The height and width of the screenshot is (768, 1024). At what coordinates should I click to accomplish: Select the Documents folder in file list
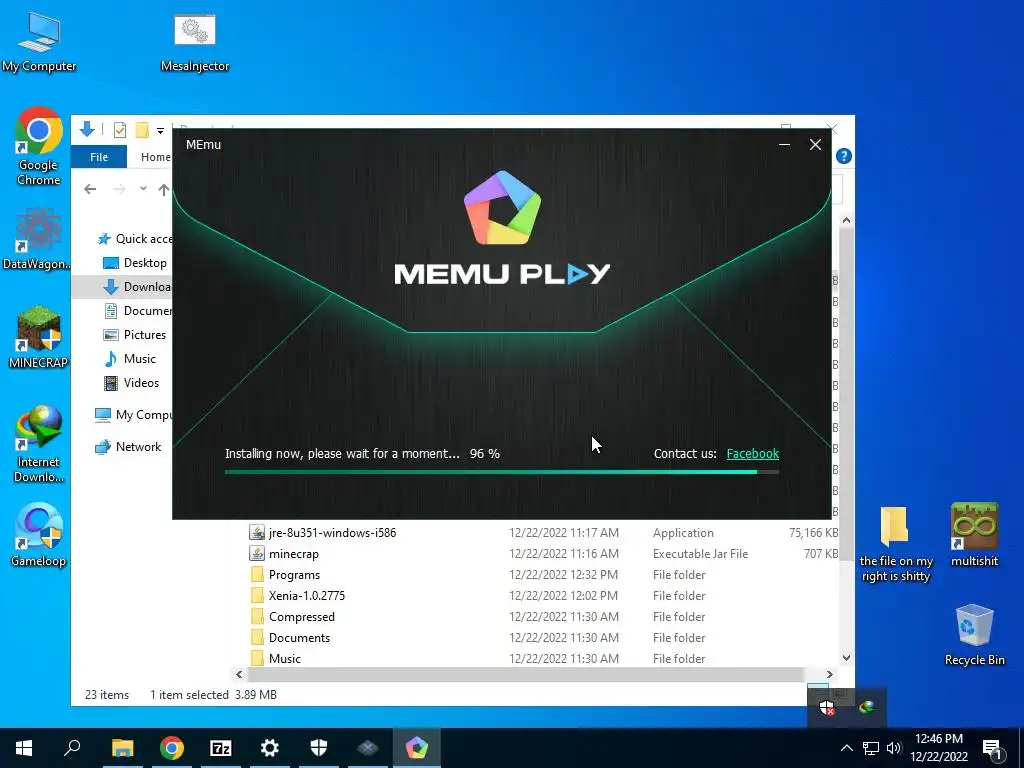[542, 637]
